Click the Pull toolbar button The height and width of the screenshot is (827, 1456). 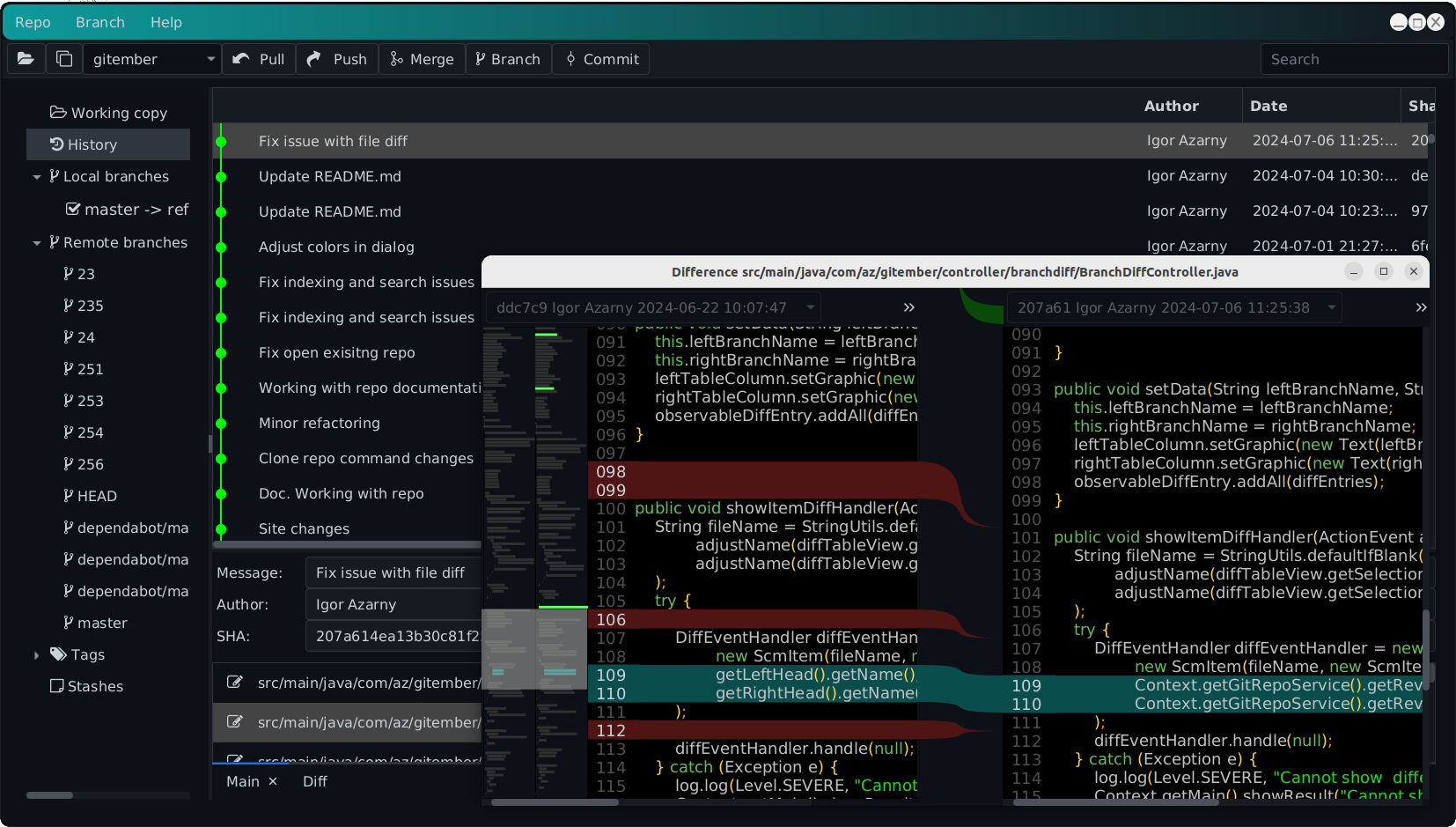point(259,59)
